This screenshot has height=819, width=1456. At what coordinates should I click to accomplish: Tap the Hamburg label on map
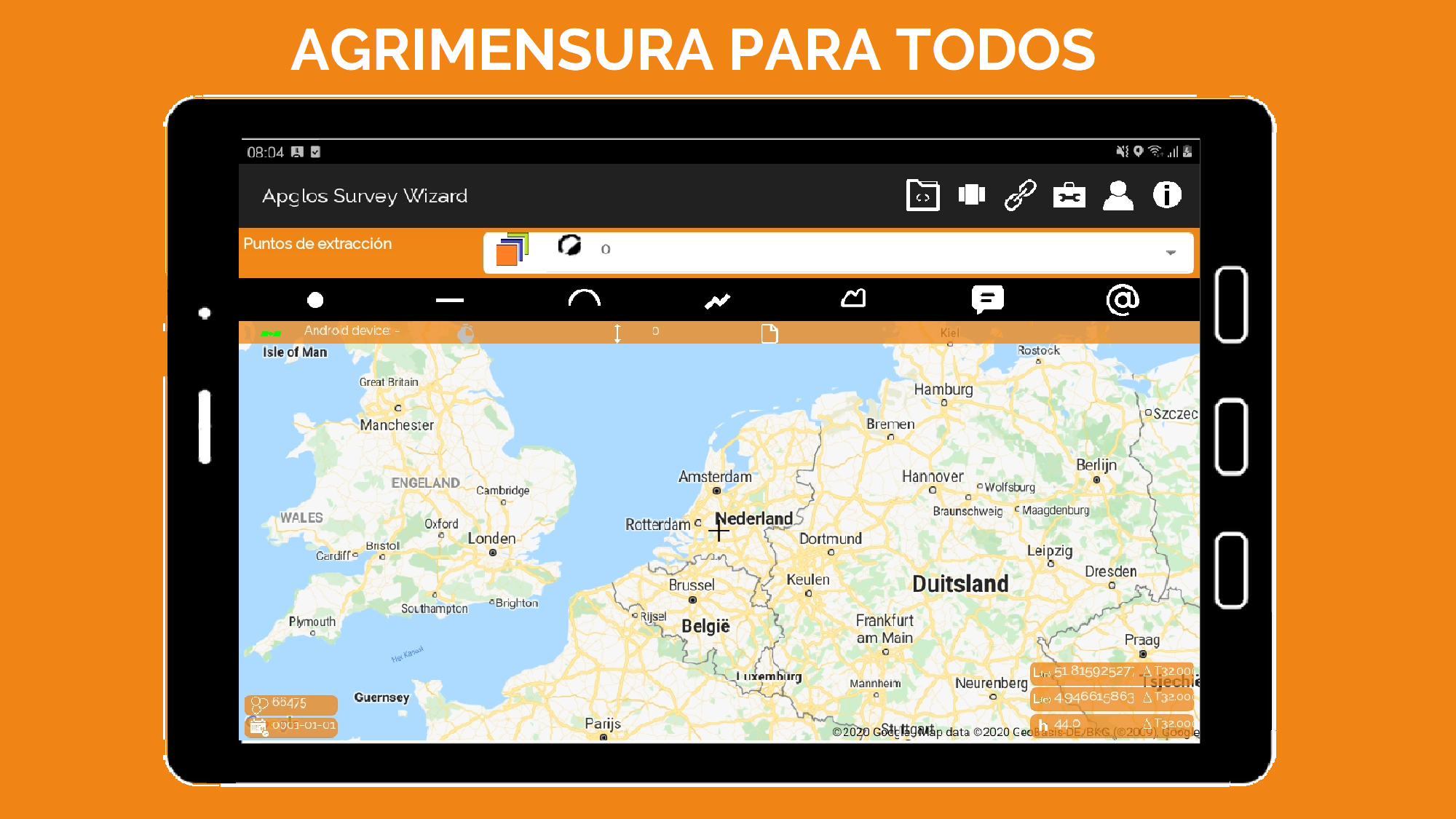click(943, 389)
